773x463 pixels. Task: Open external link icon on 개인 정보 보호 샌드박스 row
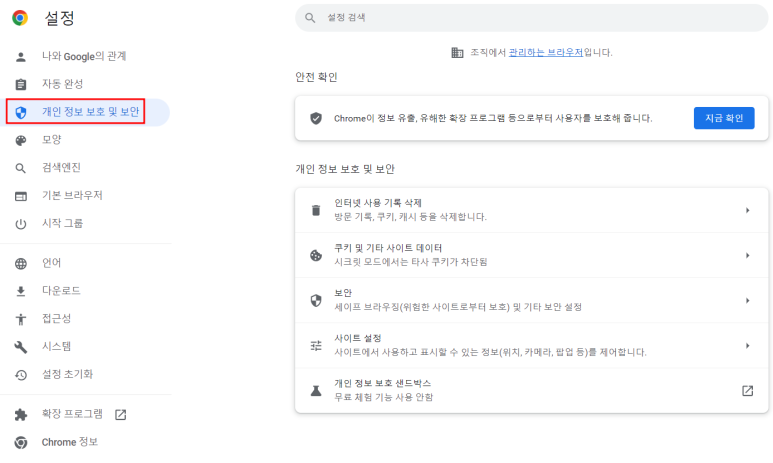[747, 391]
